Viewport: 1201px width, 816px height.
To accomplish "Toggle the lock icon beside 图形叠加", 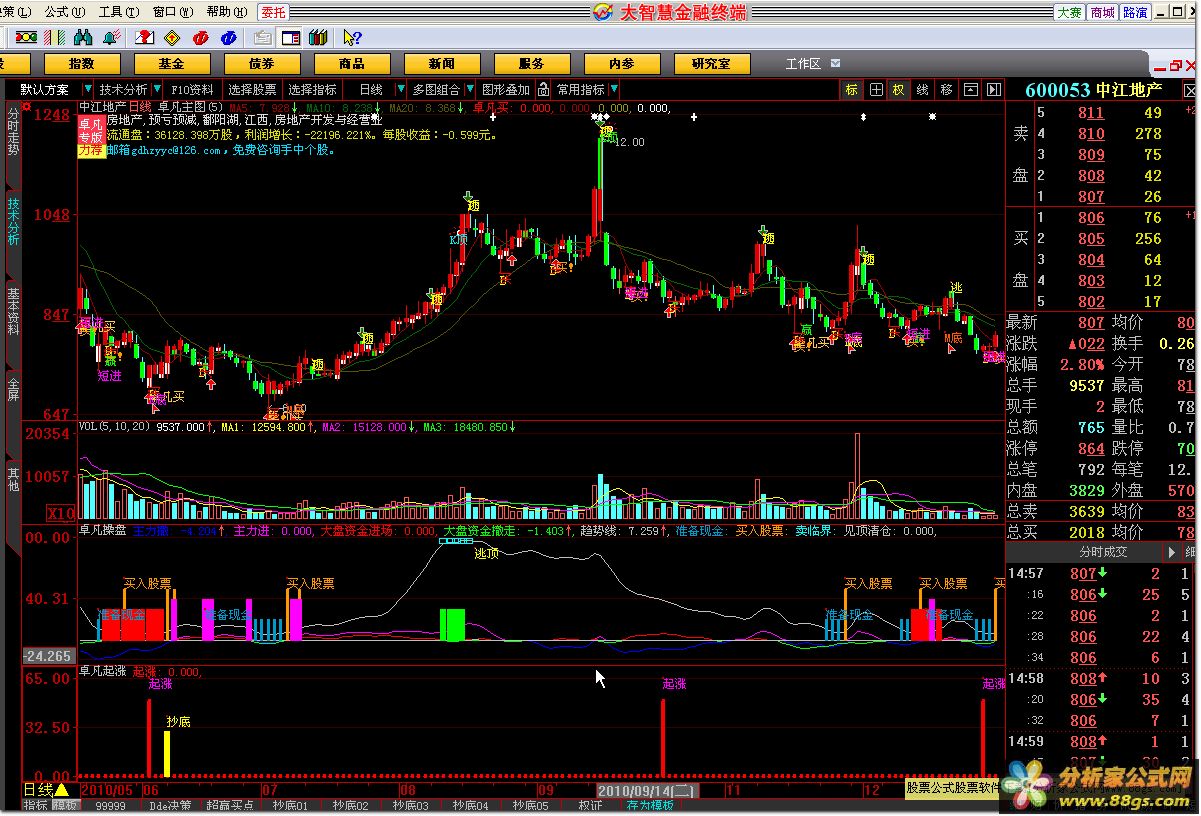I will (543, 89).
